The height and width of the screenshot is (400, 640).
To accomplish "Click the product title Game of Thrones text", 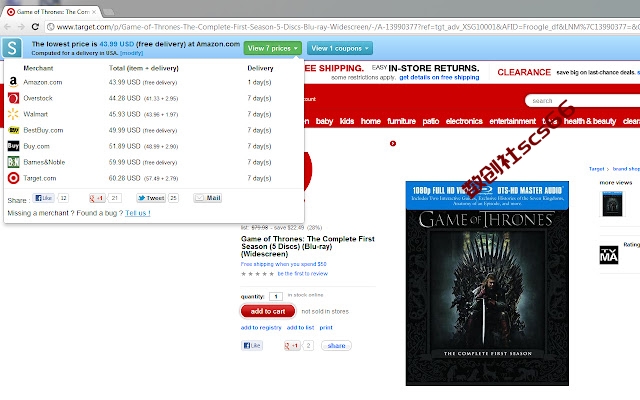I will pyautogui.click(x=307, y=246).
